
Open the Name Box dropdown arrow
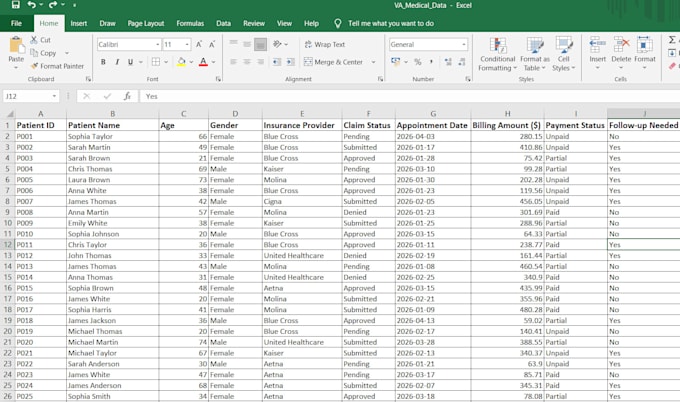click(x=54, y=96)
